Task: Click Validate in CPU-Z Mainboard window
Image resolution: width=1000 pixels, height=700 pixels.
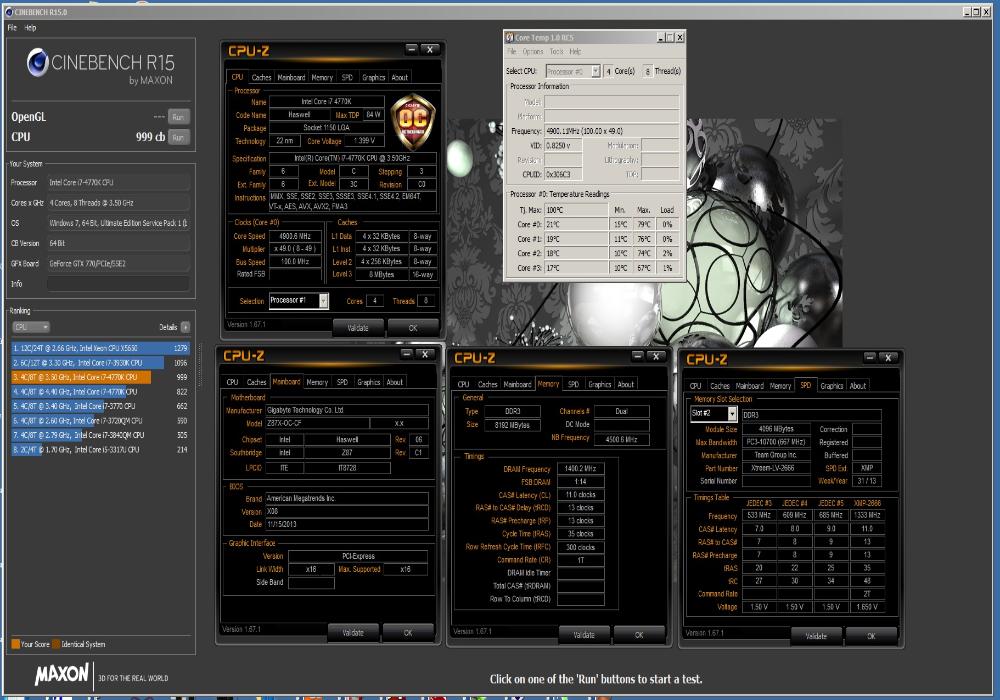Action: click(353, 632)
